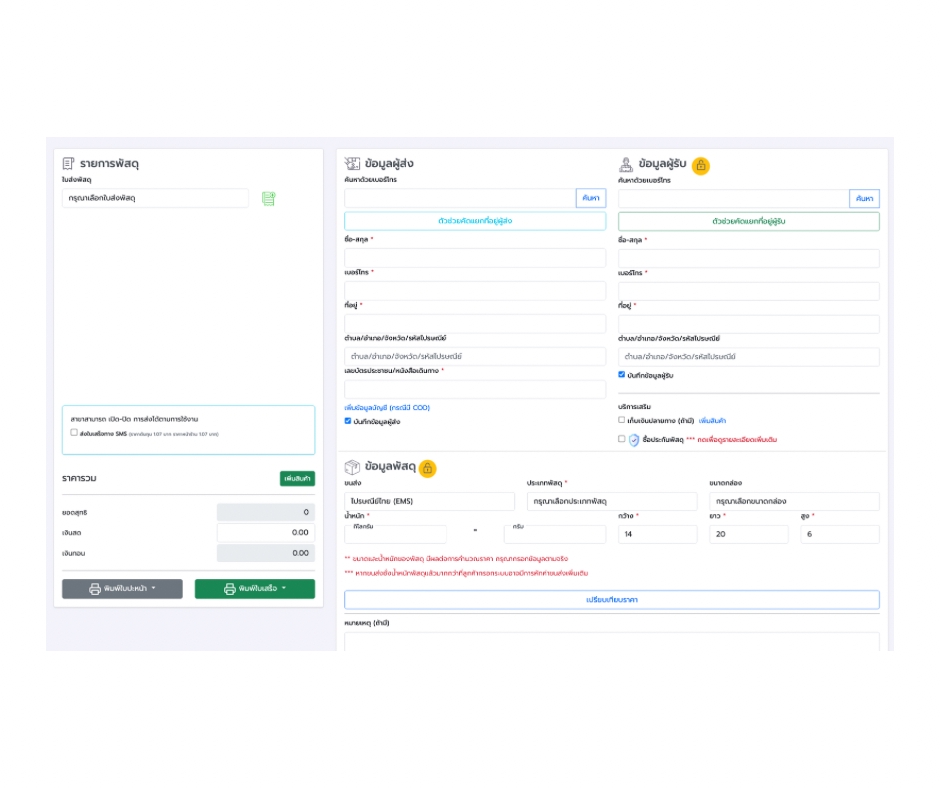Click the recipient ชื่อ-สกุล input field
The height and width of the screenshot is (788, 940).
click(748, 258)
